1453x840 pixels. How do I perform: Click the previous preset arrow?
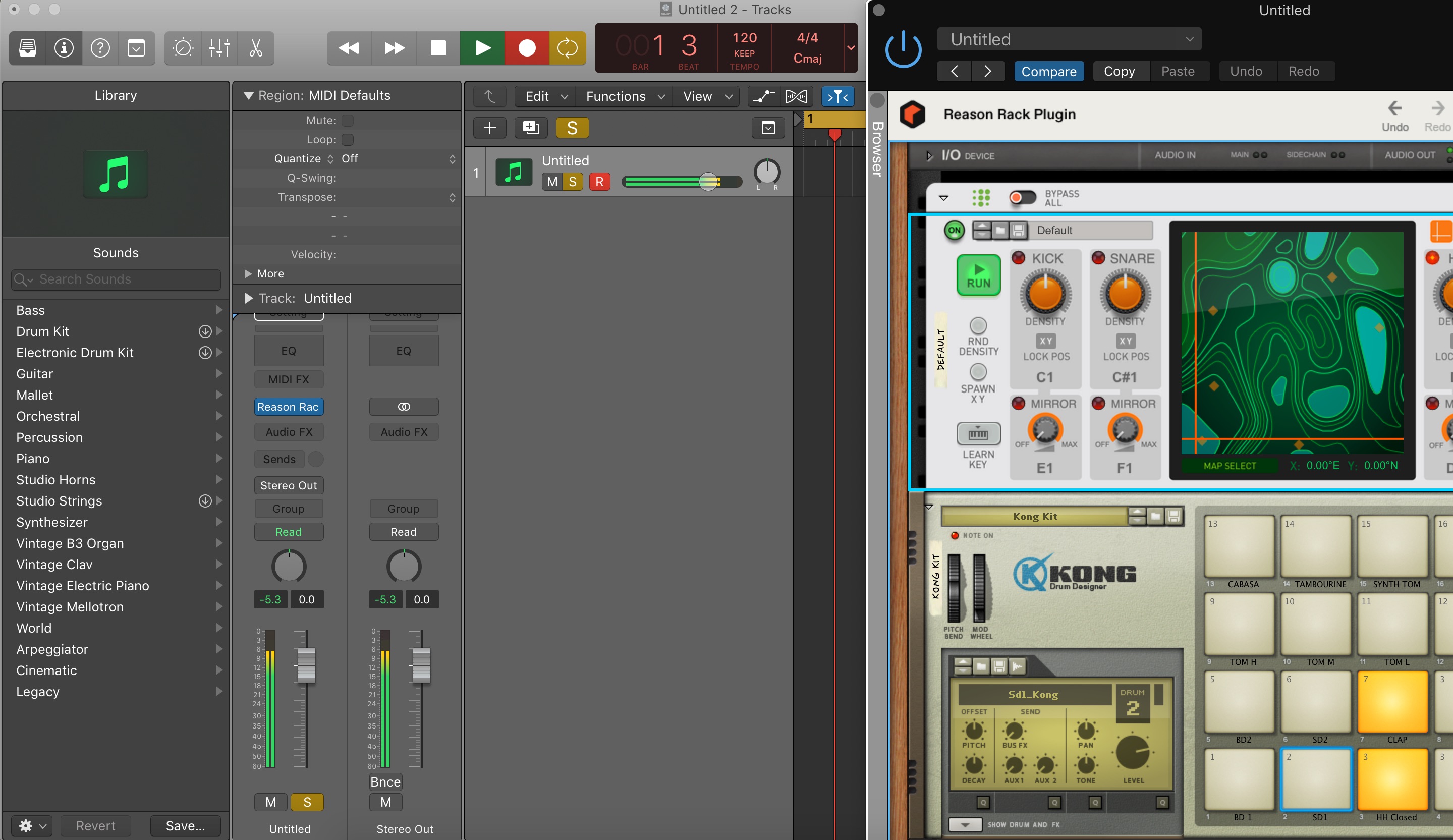(954, 71)
